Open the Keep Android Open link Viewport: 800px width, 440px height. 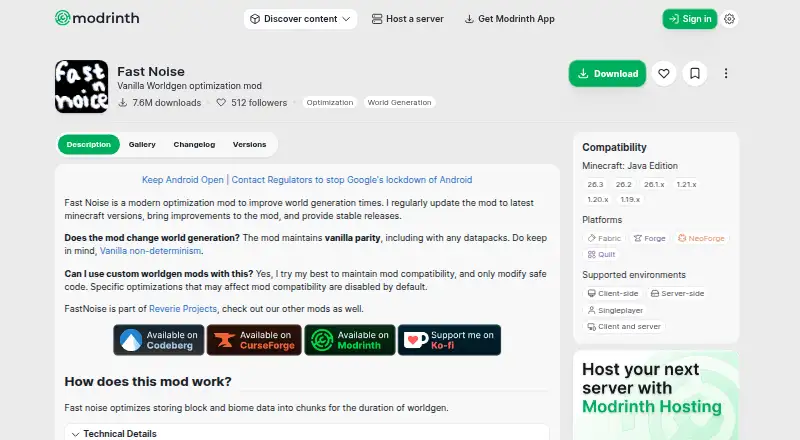click(183, 180)
